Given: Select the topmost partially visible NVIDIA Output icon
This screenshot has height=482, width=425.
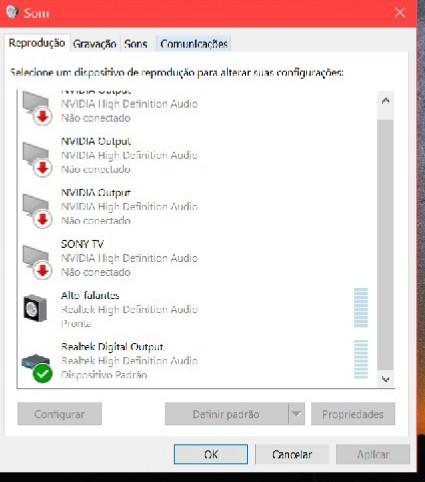Looking at the screenshot, I should pyautogui.click(x=37, y=108).
